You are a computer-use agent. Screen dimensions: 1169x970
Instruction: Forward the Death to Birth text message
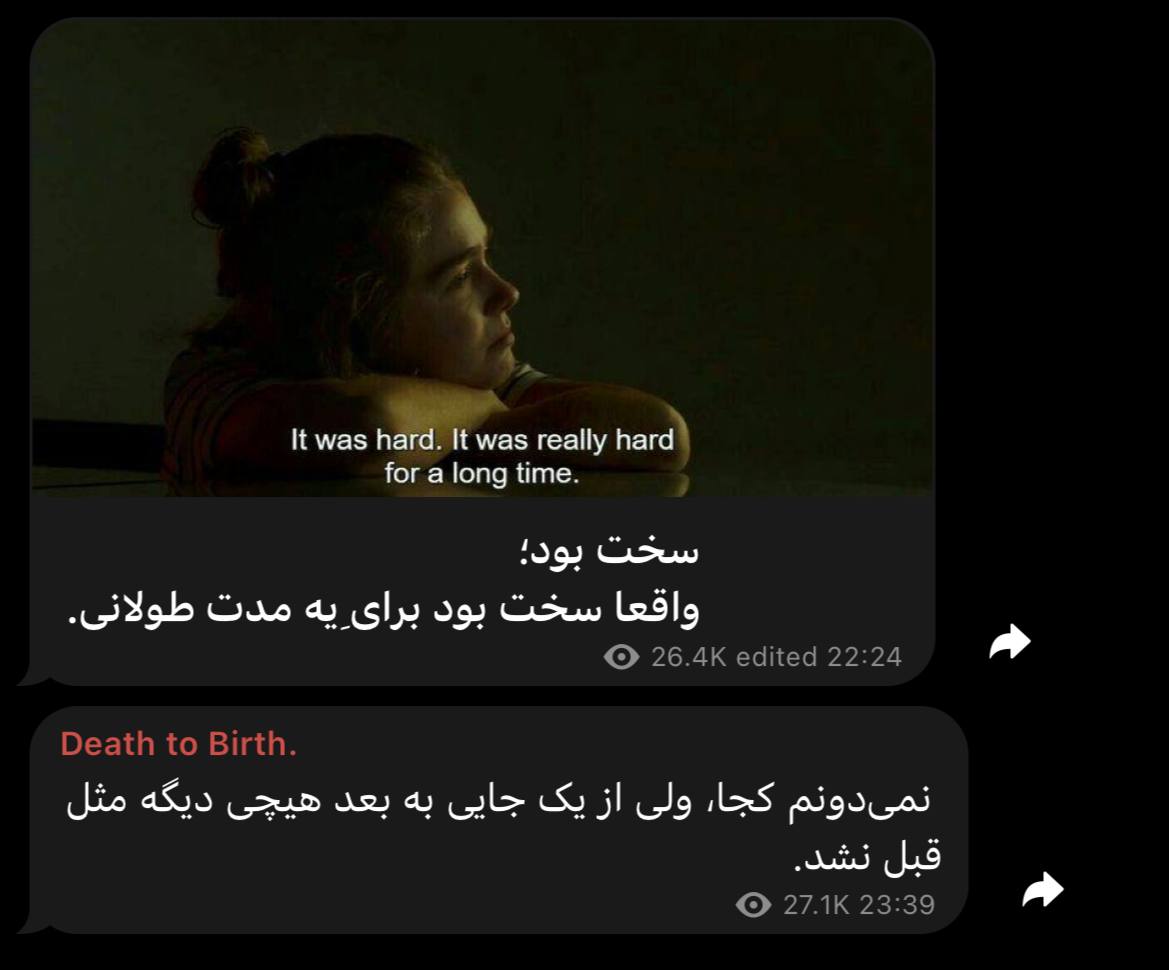1042,889
